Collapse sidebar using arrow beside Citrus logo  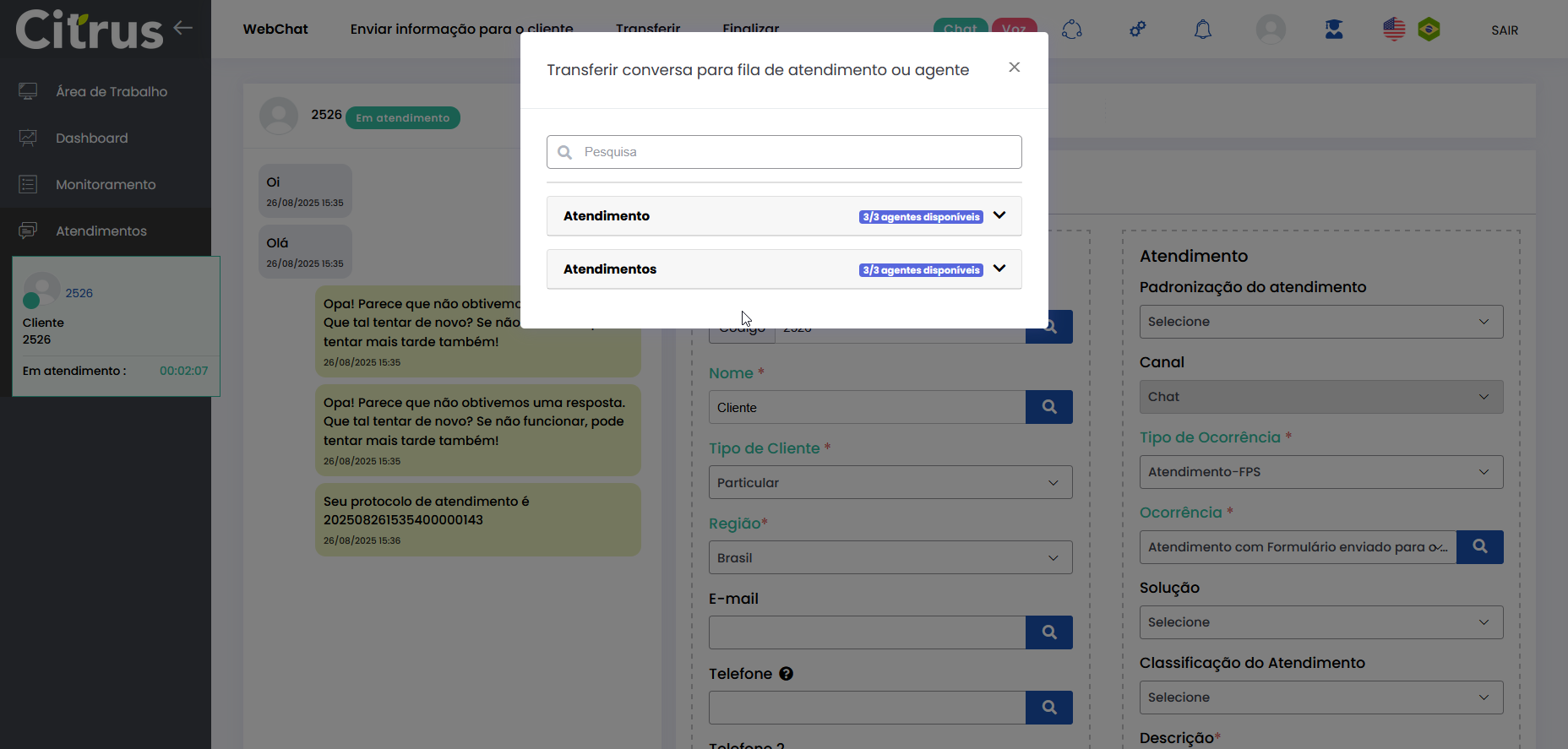coord(183,28)
